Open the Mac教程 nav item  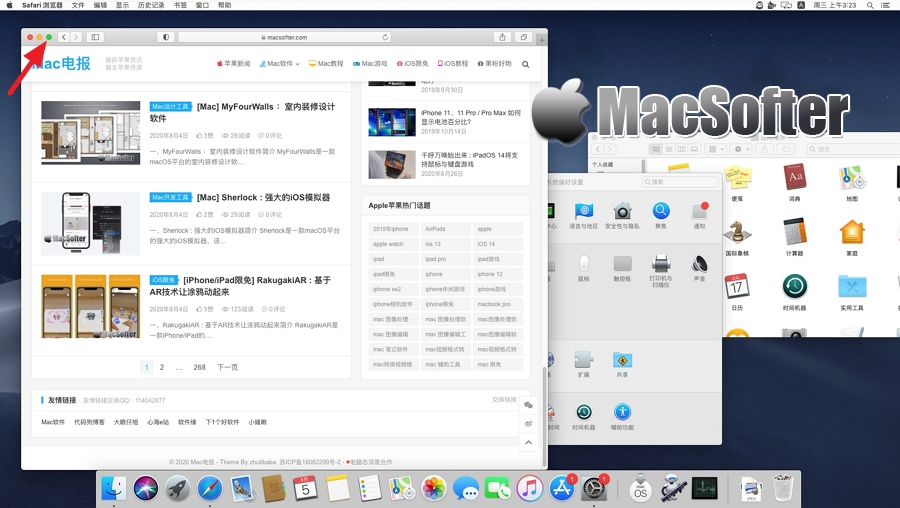tap(325, 64)
